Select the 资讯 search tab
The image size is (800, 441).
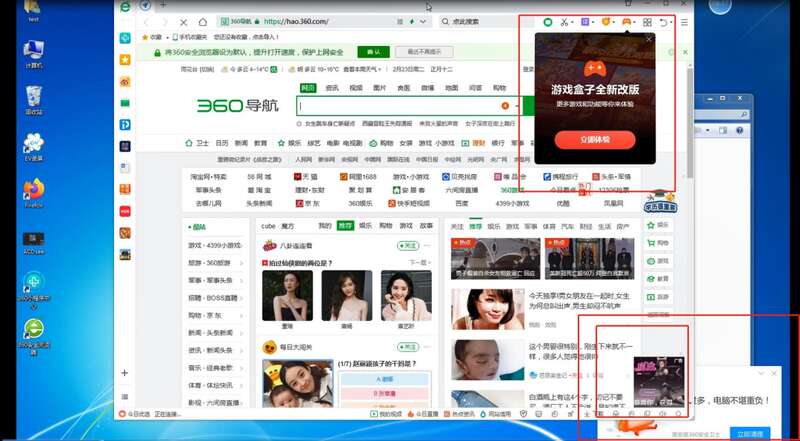click(x=332, y=88)
